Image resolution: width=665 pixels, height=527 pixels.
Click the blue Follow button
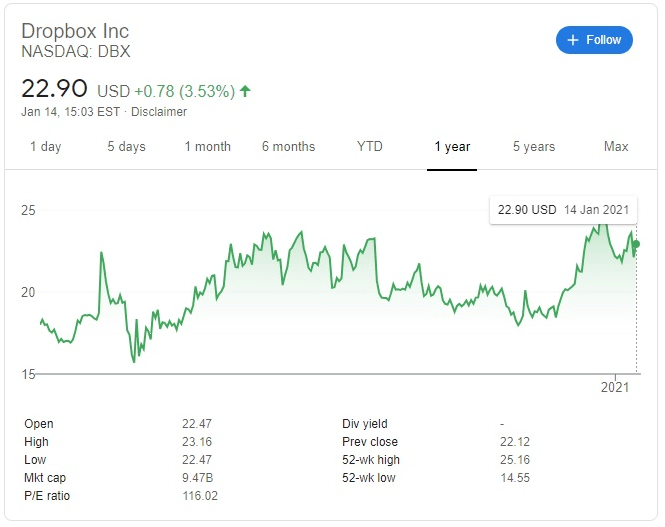(x=594, y=40)
